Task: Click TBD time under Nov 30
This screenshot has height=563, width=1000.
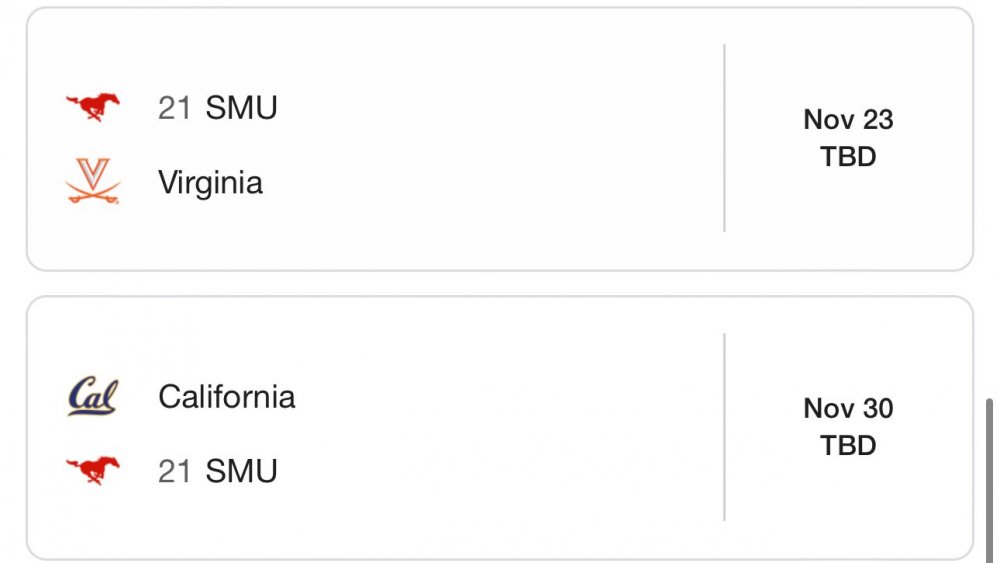Action: 848,445
